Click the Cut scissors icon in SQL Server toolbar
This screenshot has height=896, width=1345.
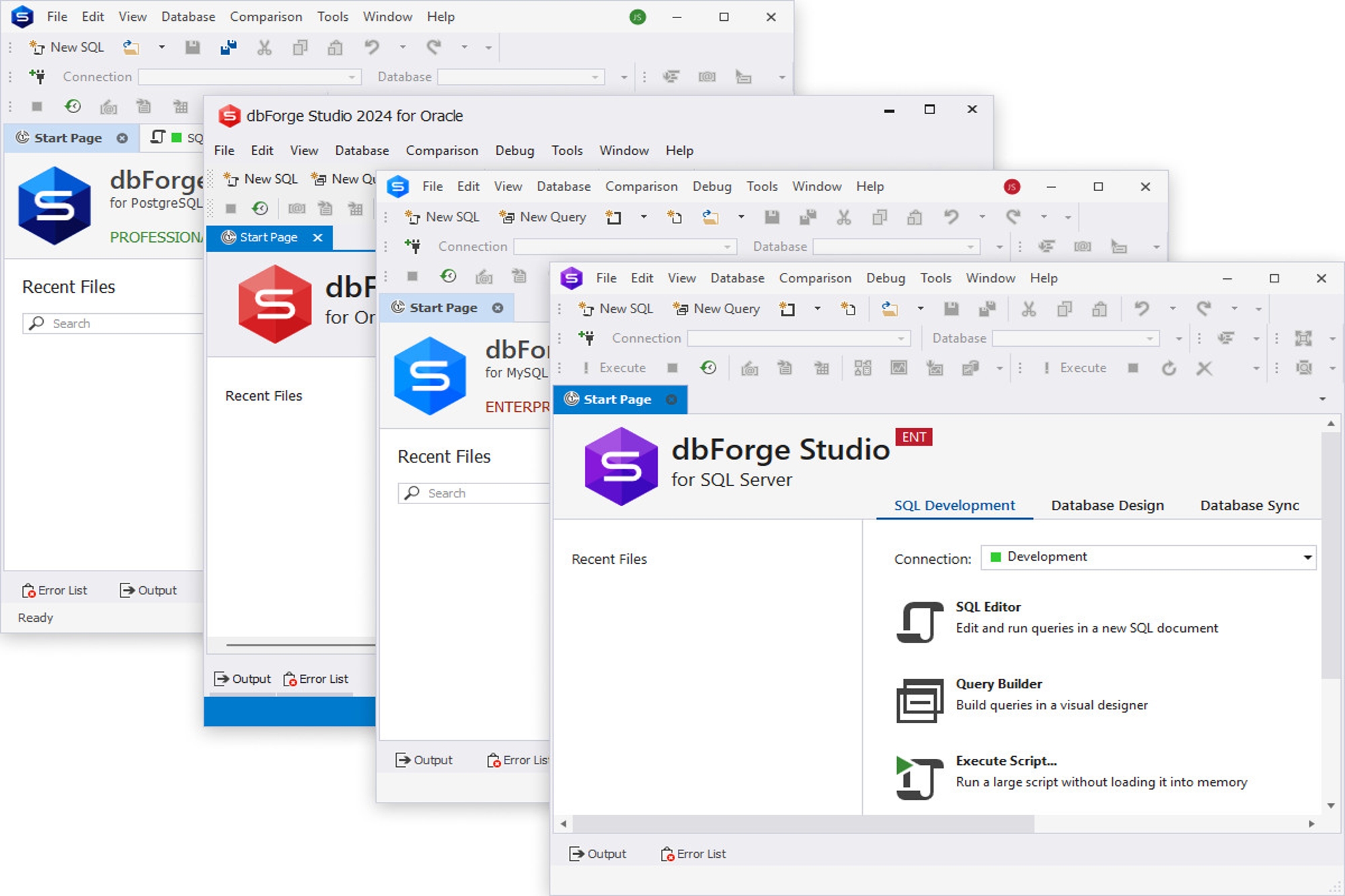(x=1028, y=309)
